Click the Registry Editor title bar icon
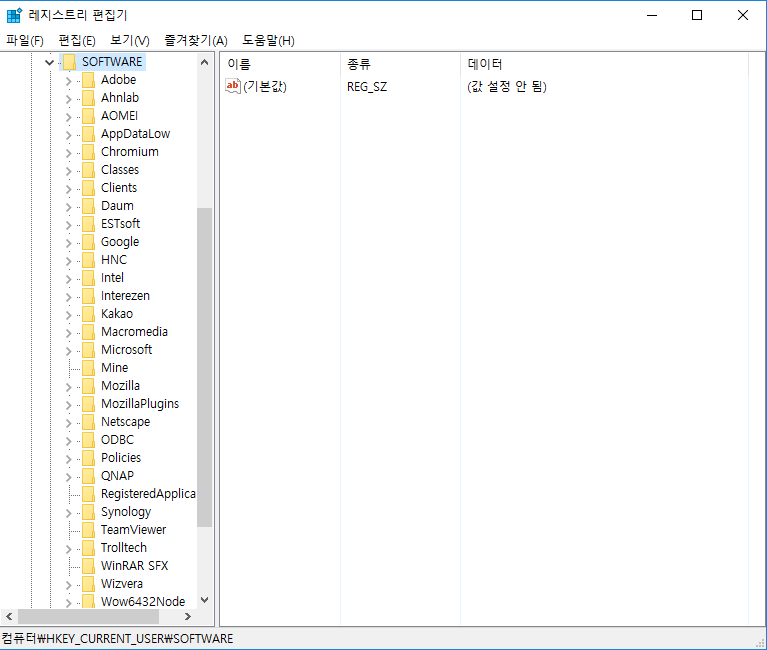Viewport: 767px width, 650px height. pyautogui.click(x=14, y=15)
